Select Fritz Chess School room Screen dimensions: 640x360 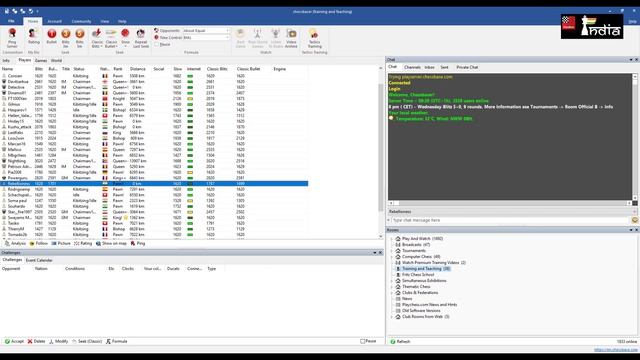(x=418, y=275)
